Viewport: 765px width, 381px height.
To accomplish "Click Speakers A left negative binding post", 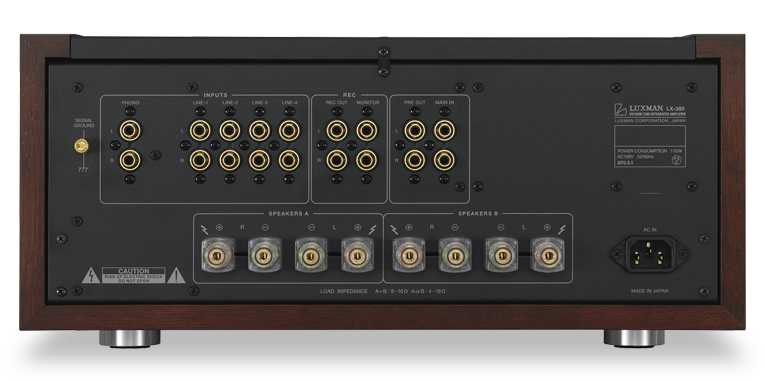I will coord(311,255).
